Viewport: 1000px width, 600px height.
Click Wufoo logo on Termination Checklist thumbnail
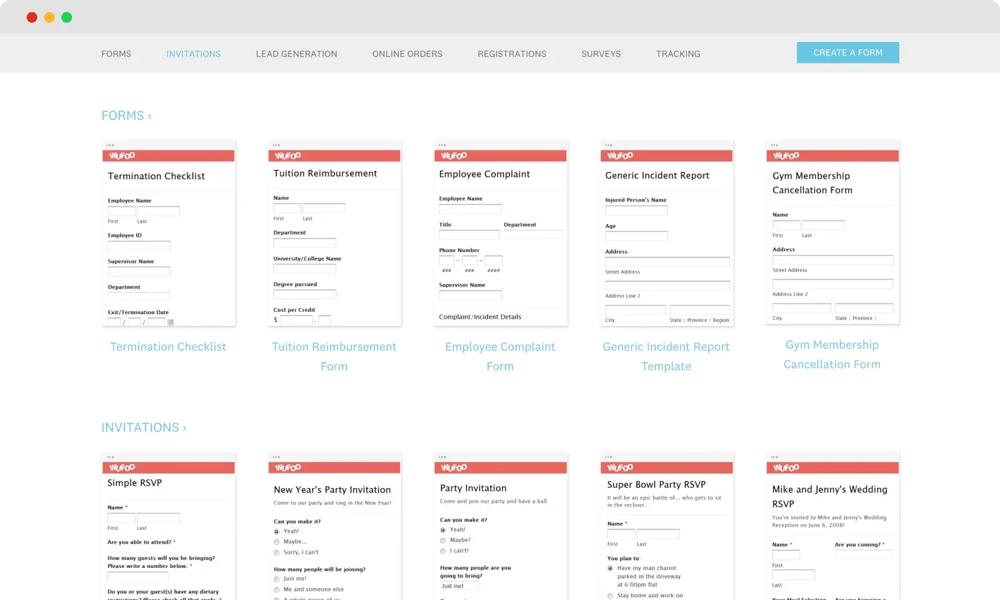pos(122,156)
